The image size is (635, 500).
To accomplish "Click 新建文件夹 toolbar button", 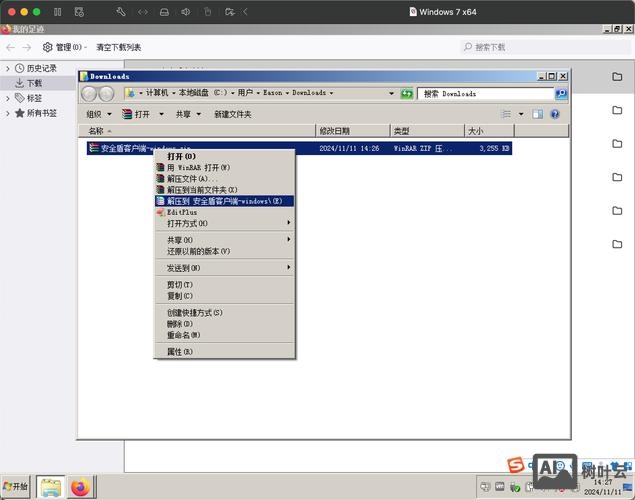I will pos(232,114).
